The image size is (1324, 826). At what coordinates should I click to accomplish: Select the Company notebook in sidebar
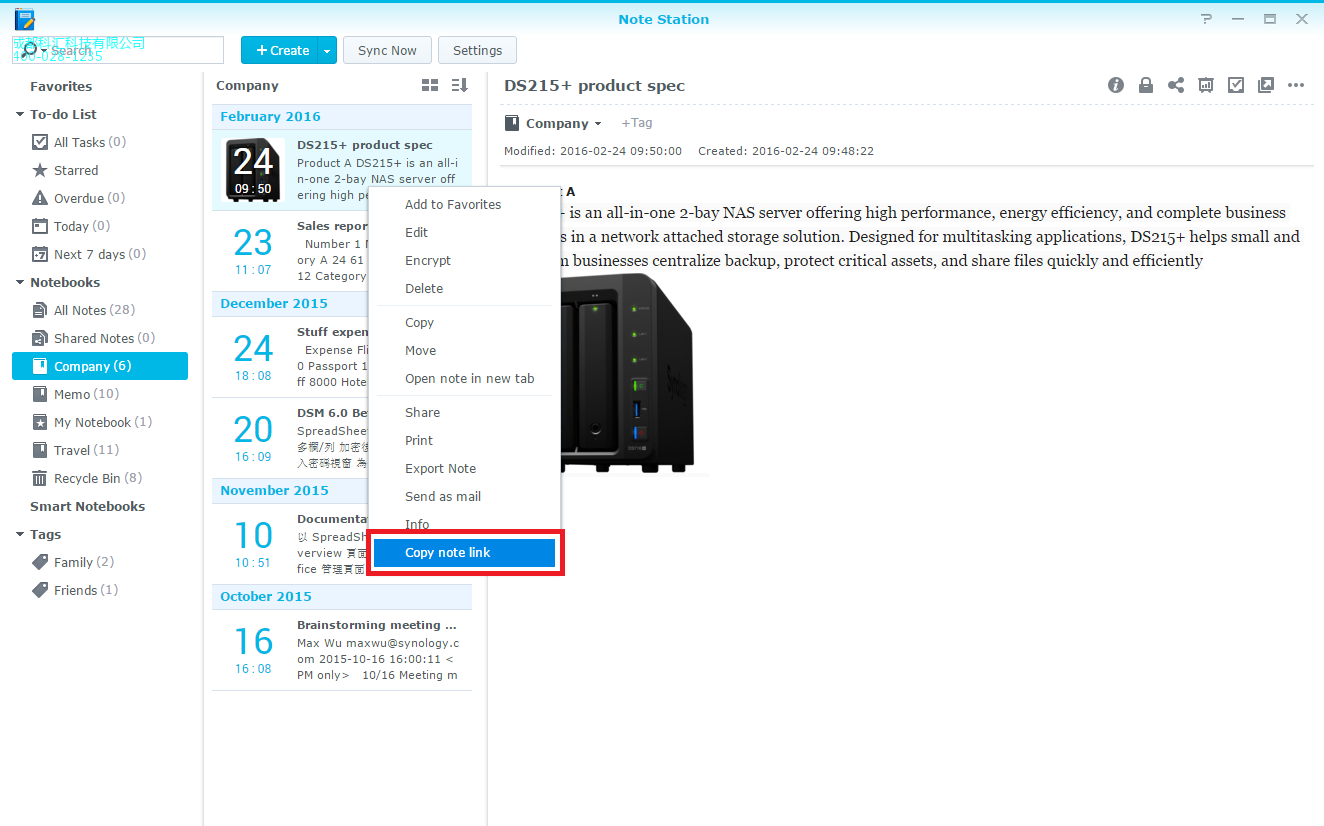coord(100,366)
